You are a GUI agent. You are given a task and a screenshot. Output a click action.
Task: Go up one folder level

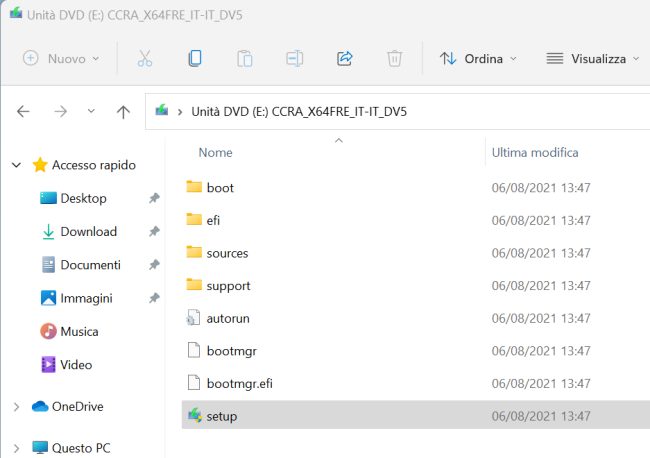point(123,111)
